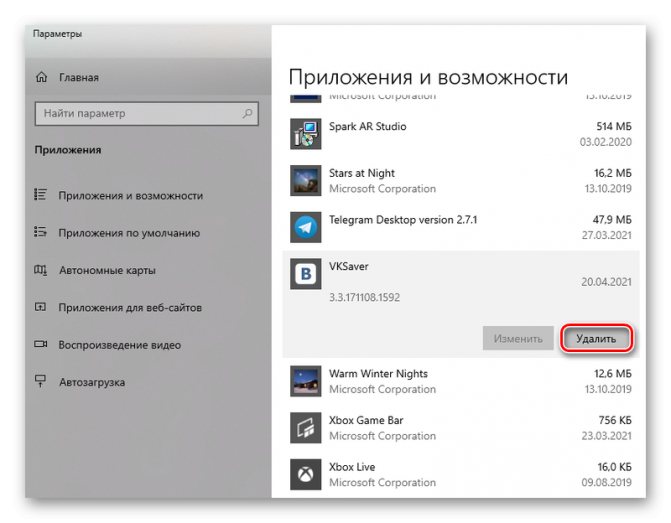Click the disabled Изменить button
Image resolution: width=671 pixels, height=523 pixels.
tap(518, 339)
